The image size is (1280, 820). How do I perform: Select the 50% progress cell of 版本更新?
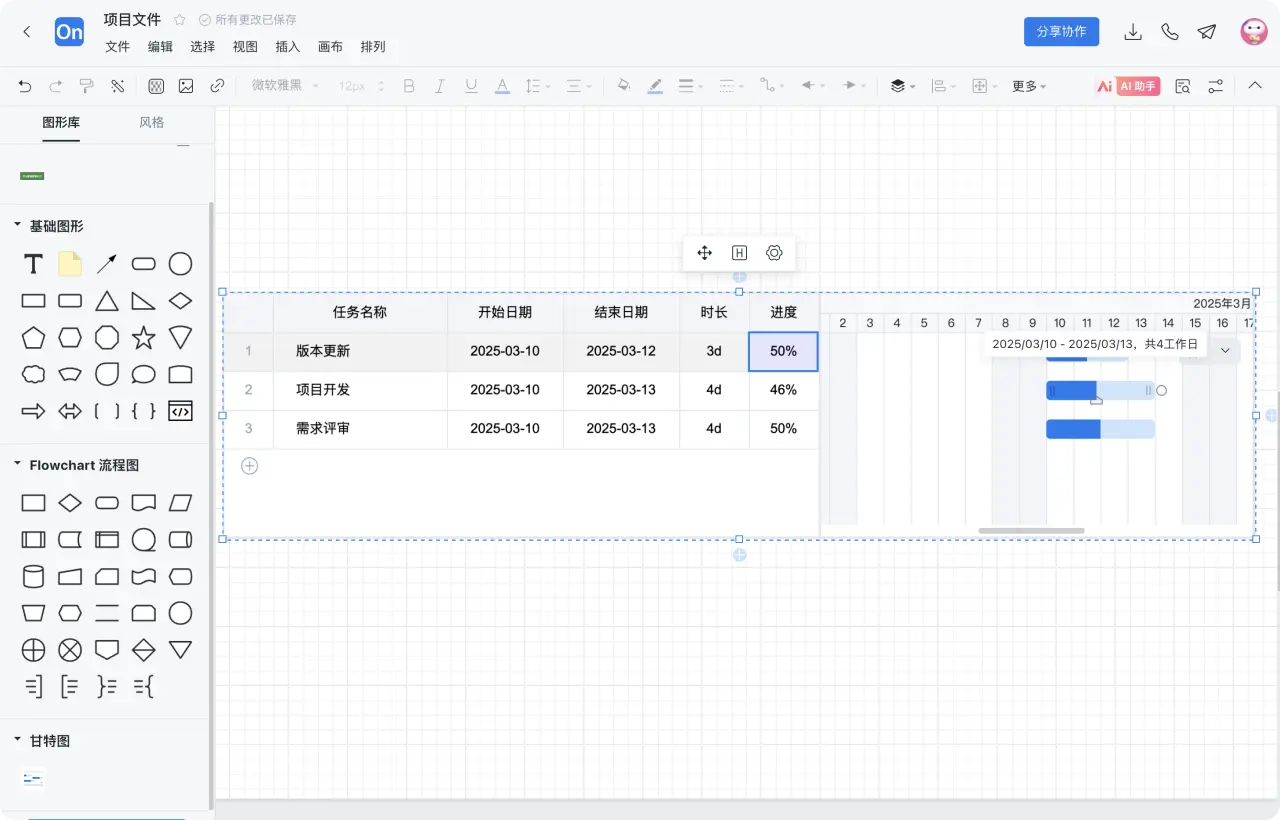point(783,351)
